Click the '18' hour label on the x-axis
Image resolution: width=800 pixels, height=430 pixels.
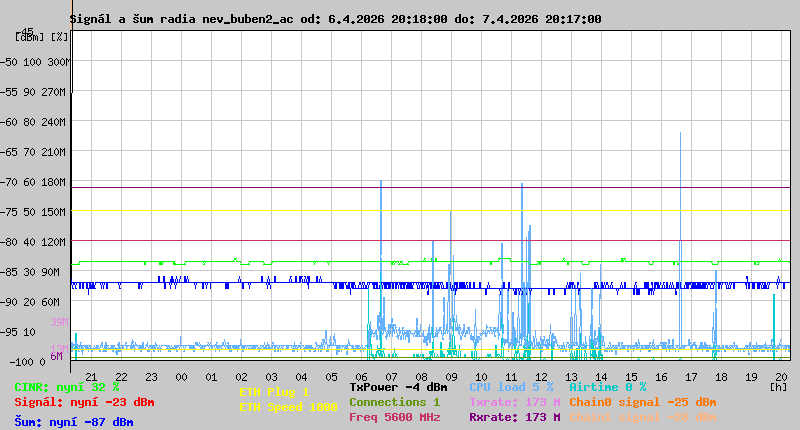tap(721, 377)
